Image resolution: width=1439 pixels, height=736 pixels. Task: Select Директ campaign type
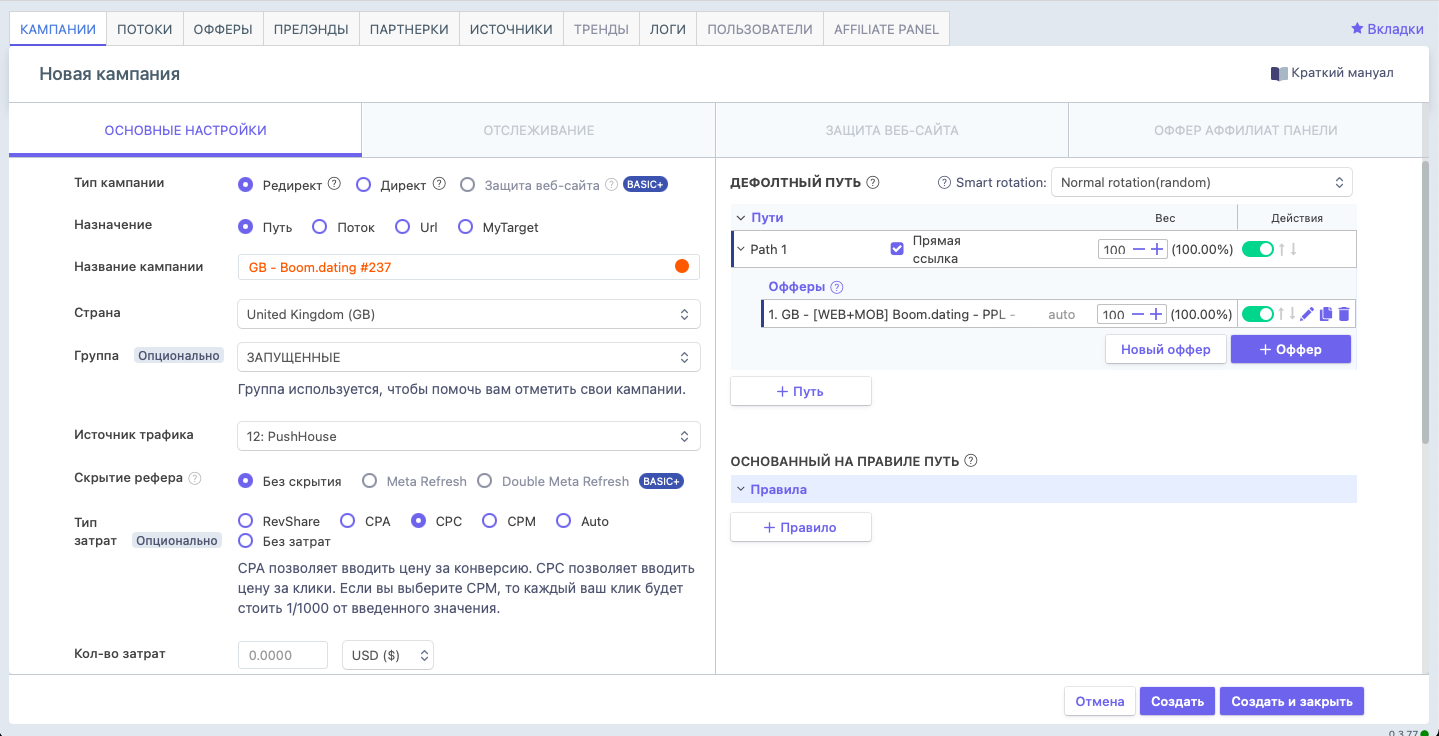[x=364, y=185]
